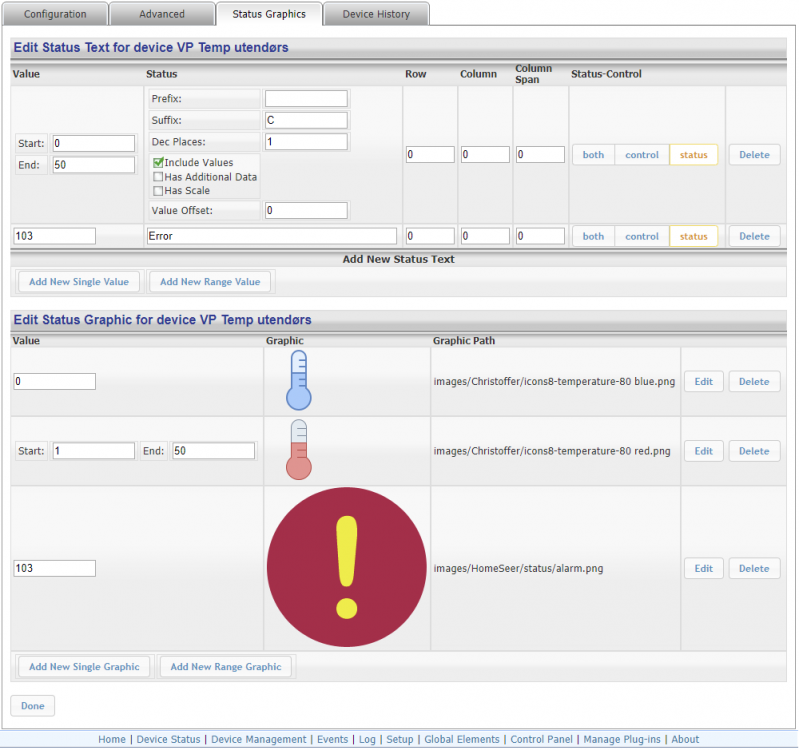Select 'both' for the range value row

pyautogui.click(x=593, y=155)
